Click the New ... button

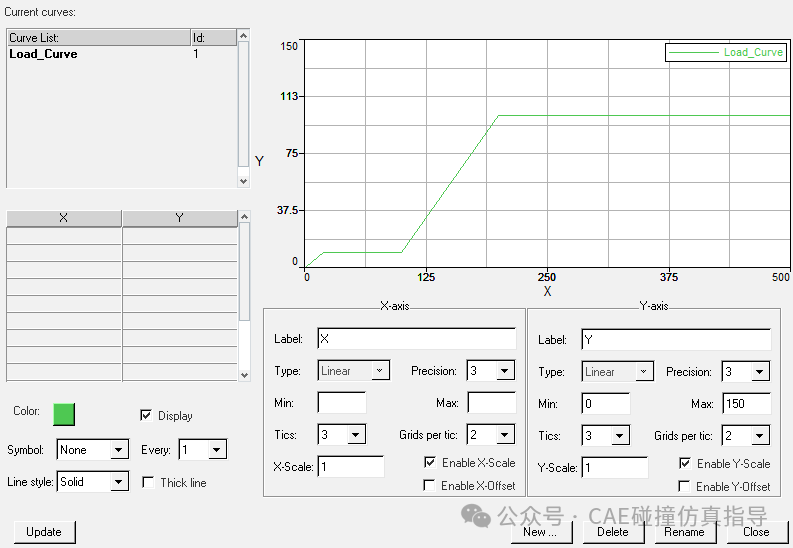click(x=541, y=532)
